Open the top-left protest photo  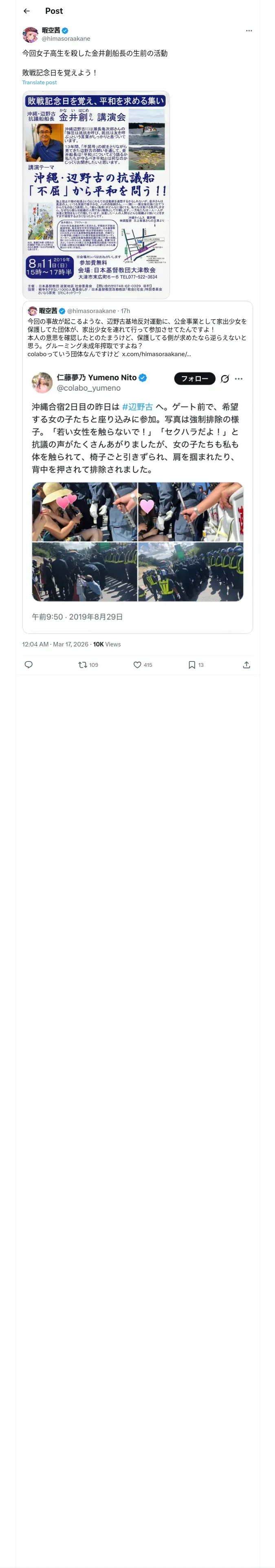(x=84, y=511)
